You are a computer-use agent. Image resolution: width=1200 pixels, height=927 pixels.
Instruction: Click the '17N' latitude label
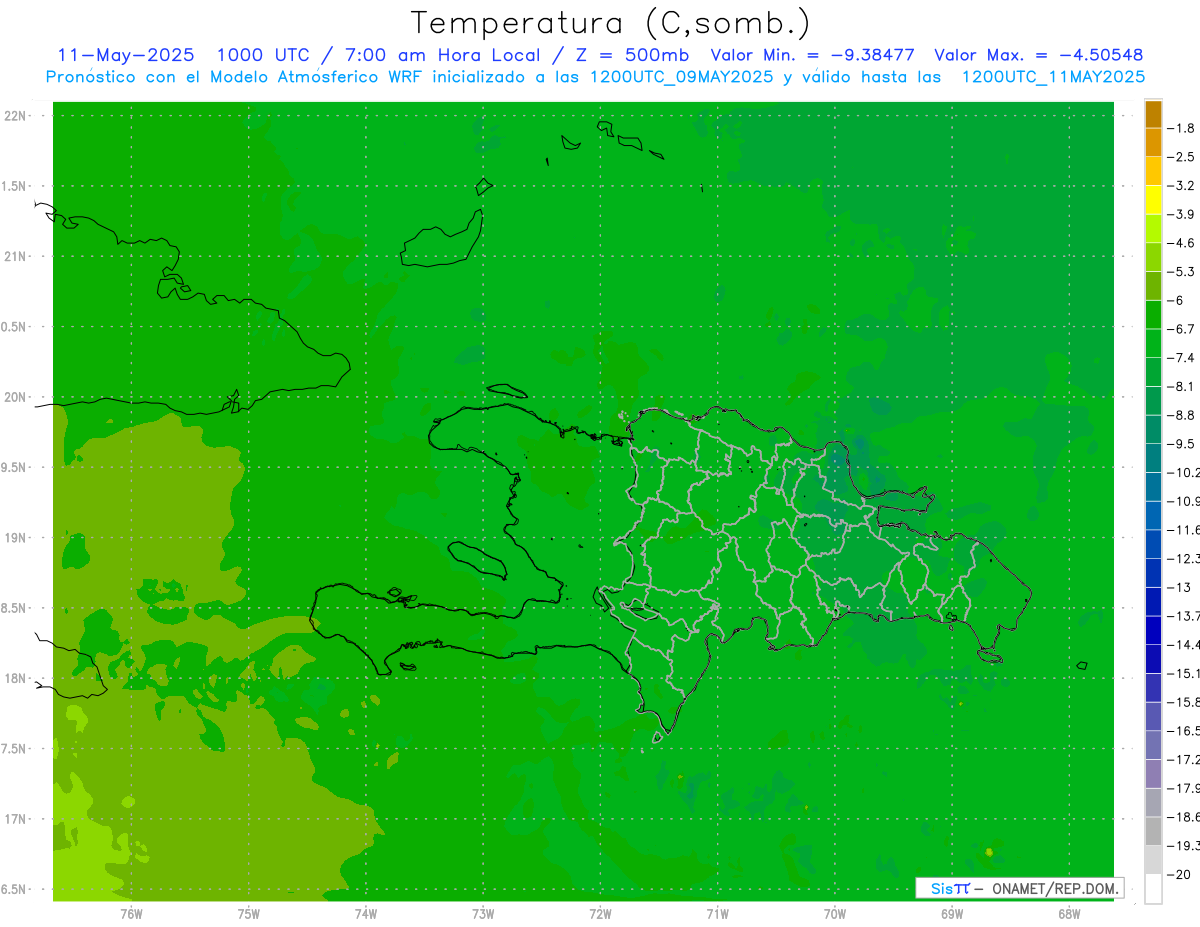[17, 819]
